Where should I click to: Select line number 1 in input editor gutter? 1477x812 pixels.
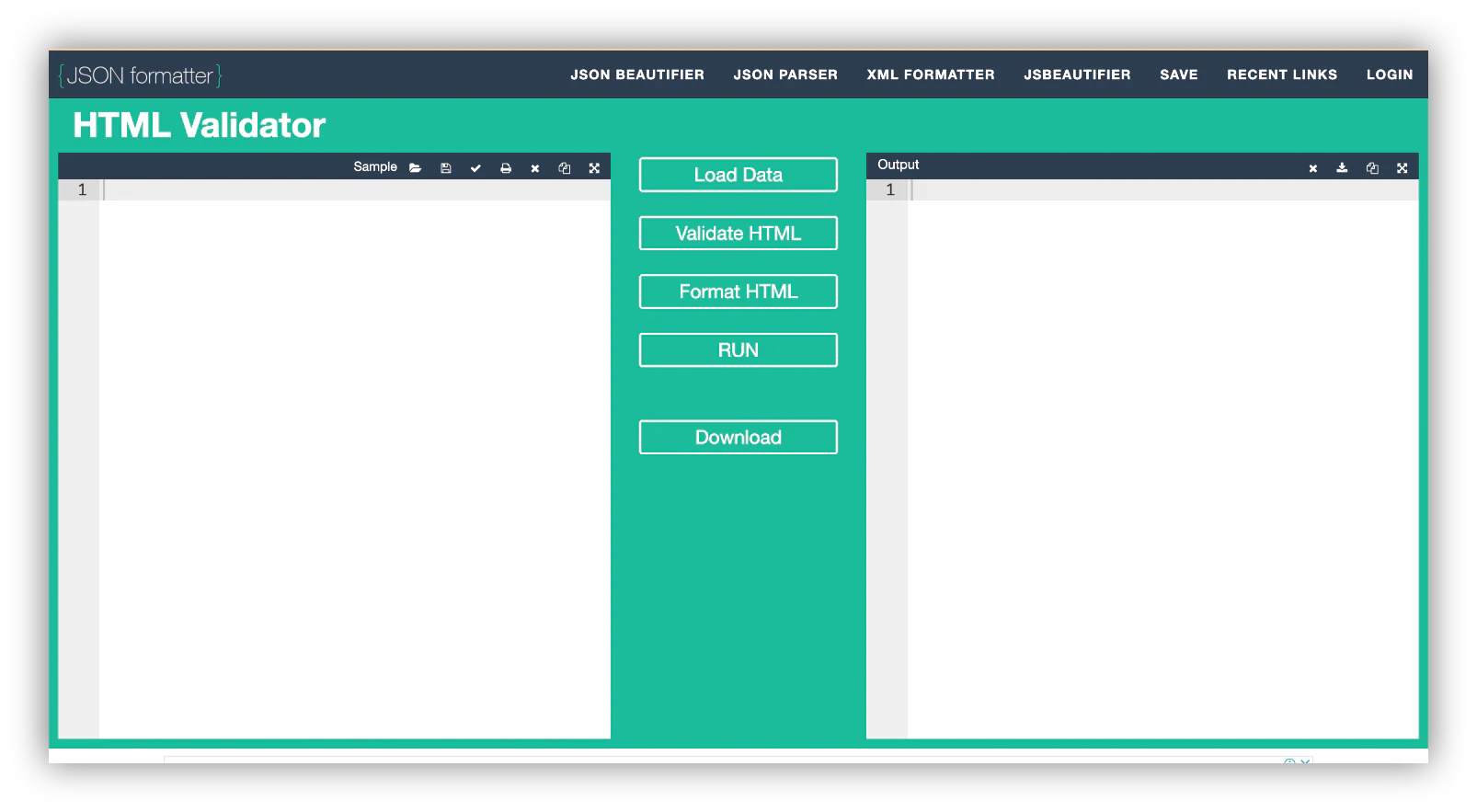(x=82, y=190)
